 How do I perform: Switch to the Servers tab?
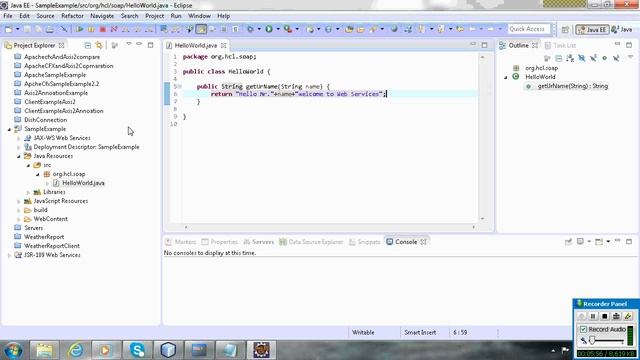(259, 242)
